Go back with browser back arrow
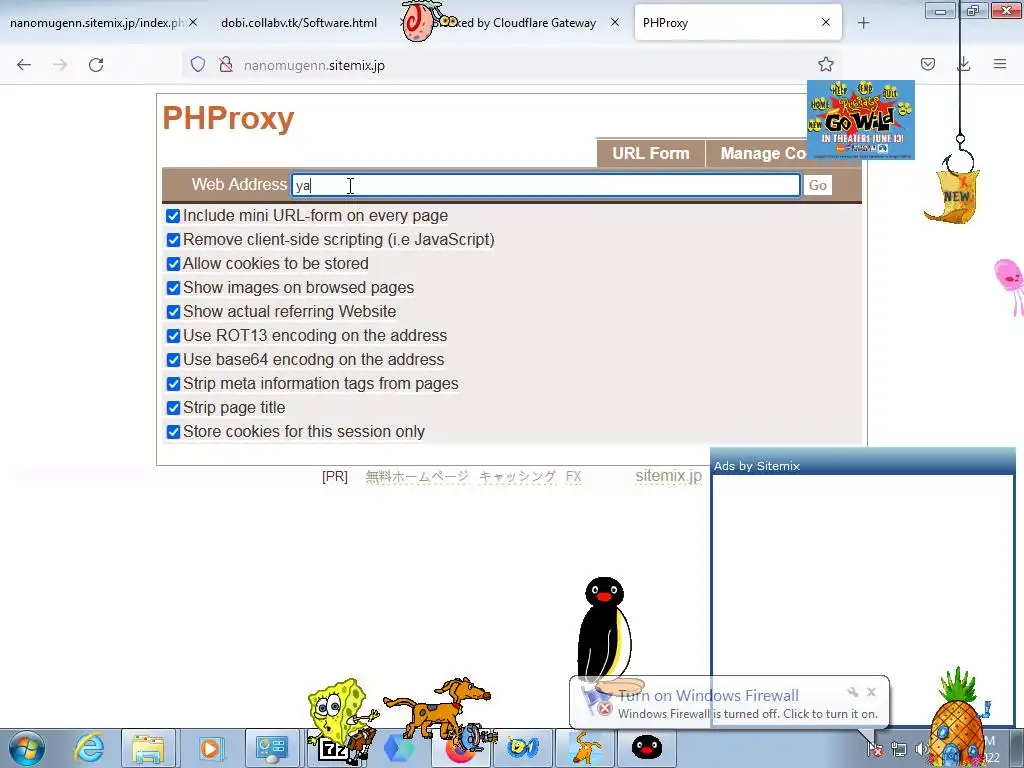Screen dimensions: 1024x768 24,65
